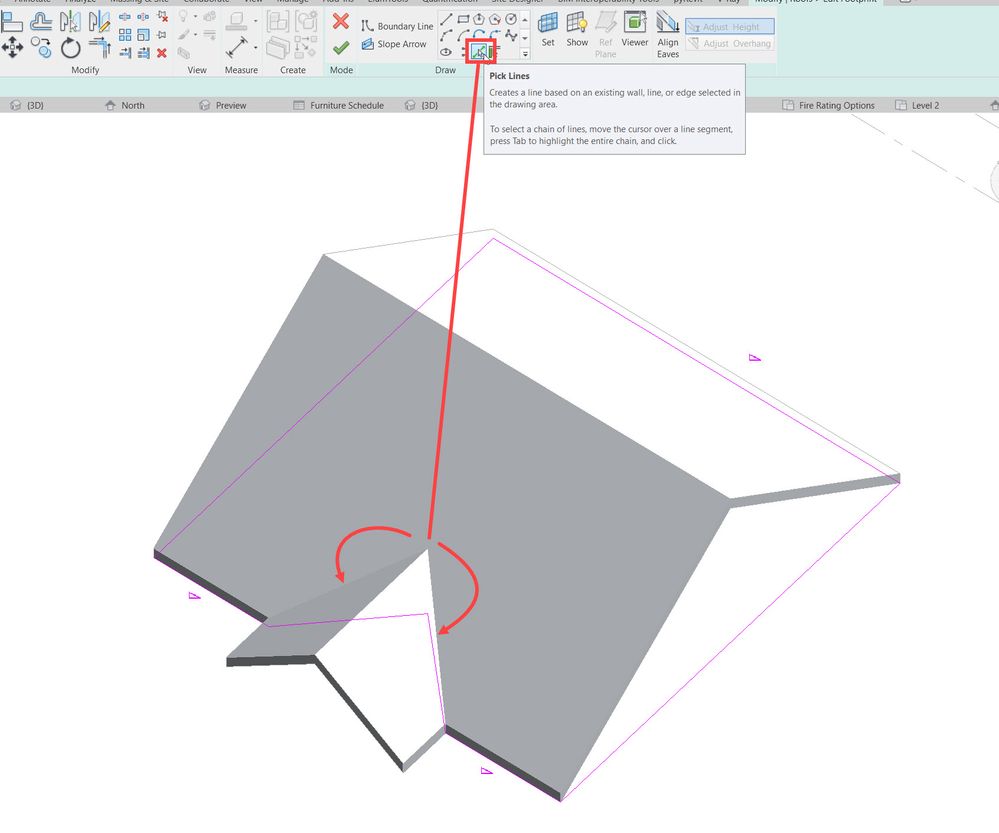999x833 pixels.
Task: Click Show work plane button
Action: tap(577, 30)
